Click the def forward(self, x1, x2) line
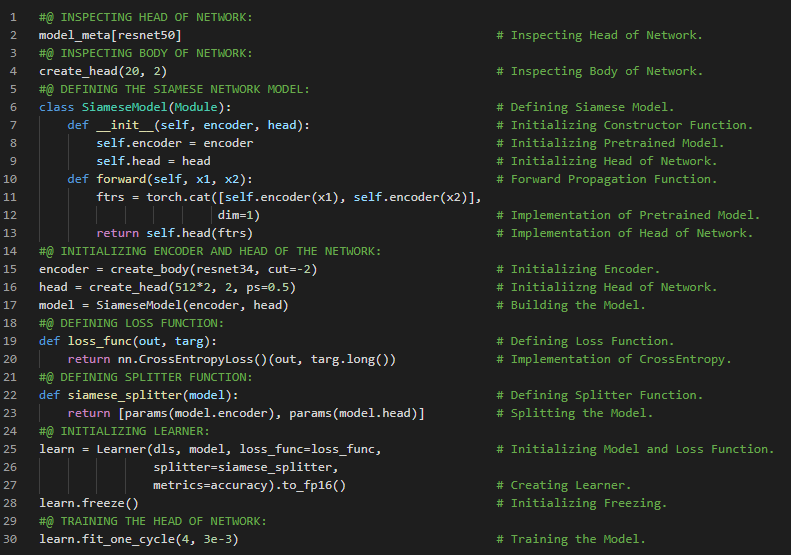Screen dimensions: 791x555 pos(154,179)
